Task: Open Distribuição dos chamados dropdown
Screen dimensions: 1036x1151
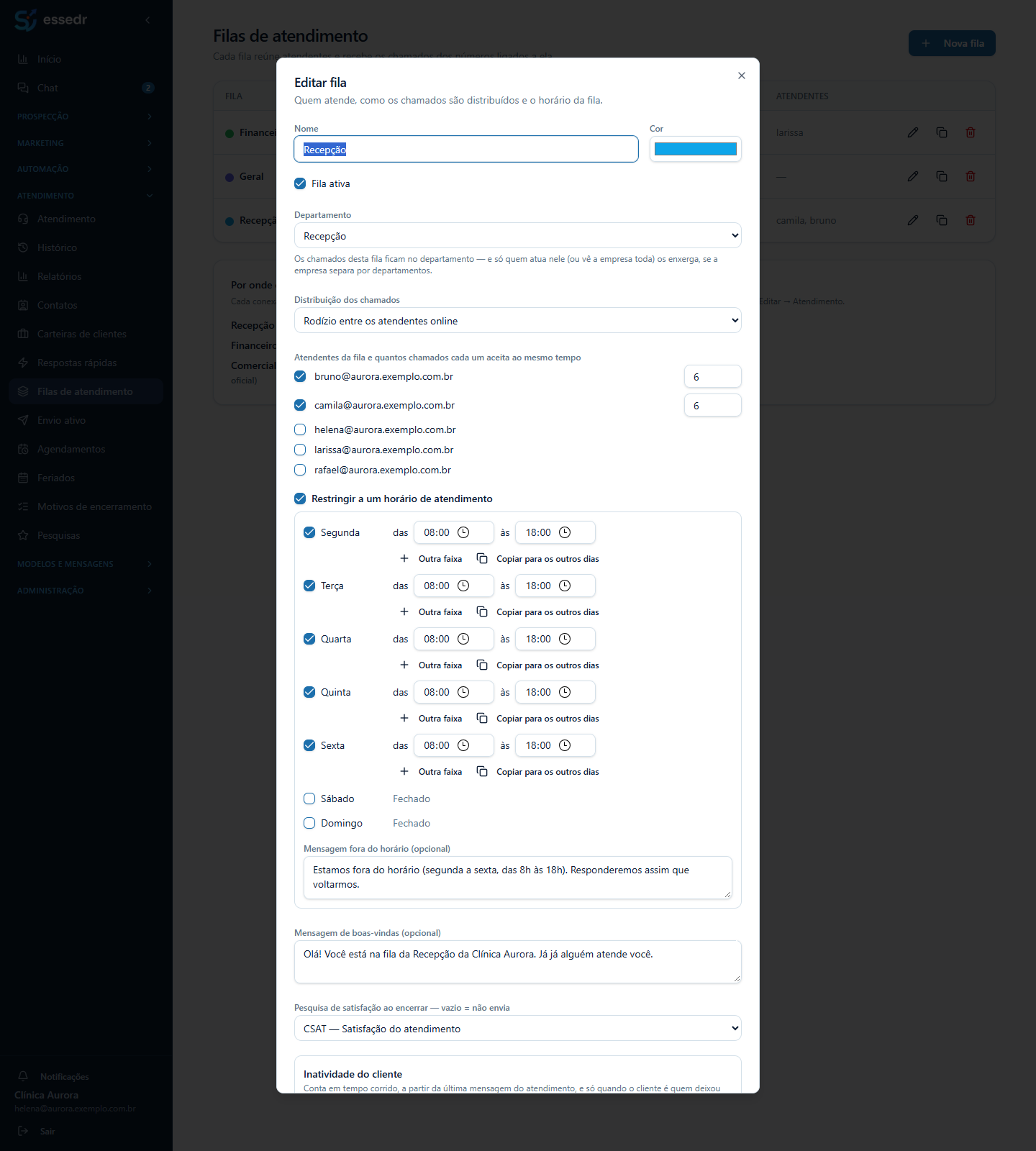Action: [x=518, y=321]
